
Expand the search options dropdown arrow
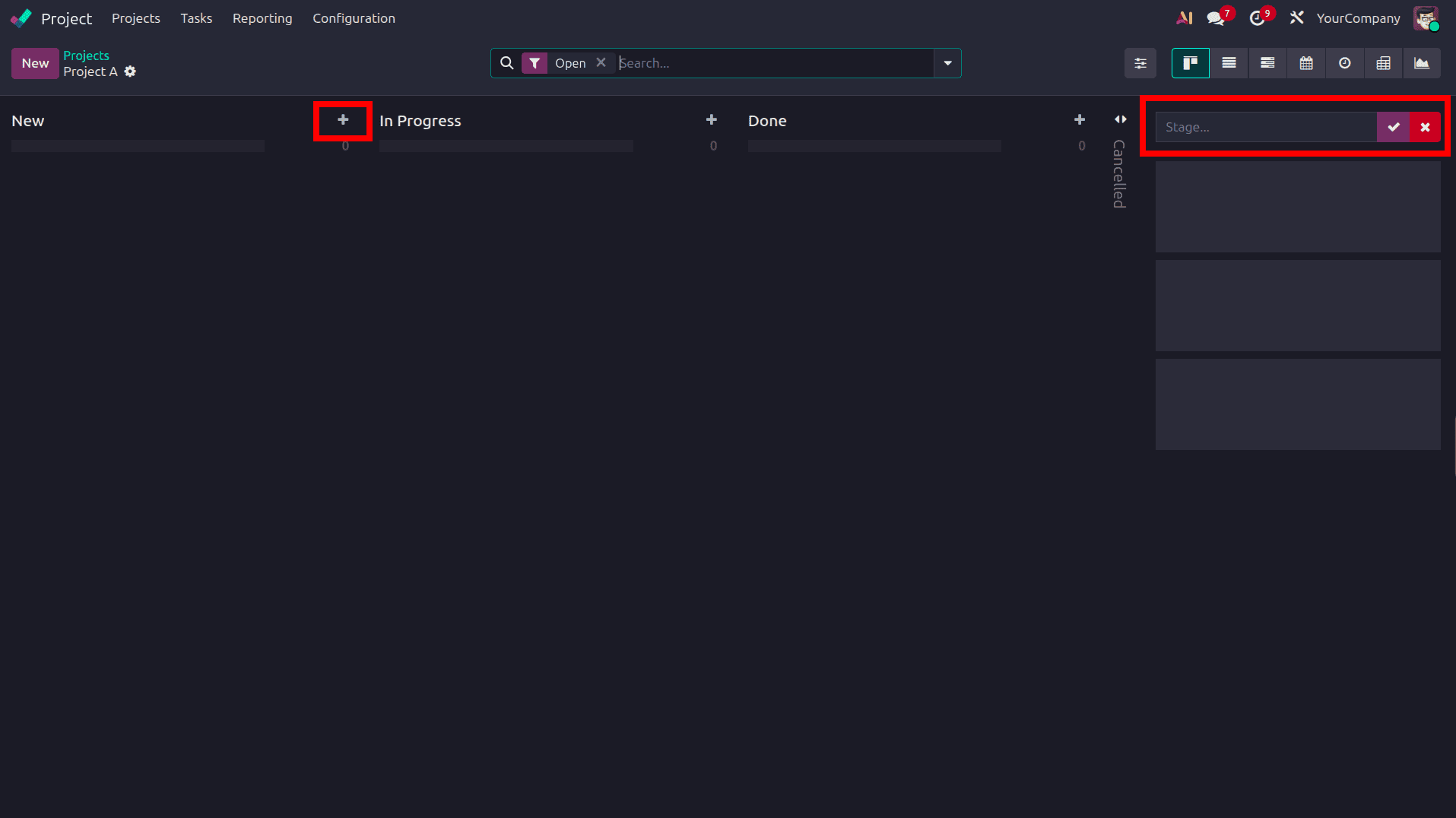(x=947, y=63)
